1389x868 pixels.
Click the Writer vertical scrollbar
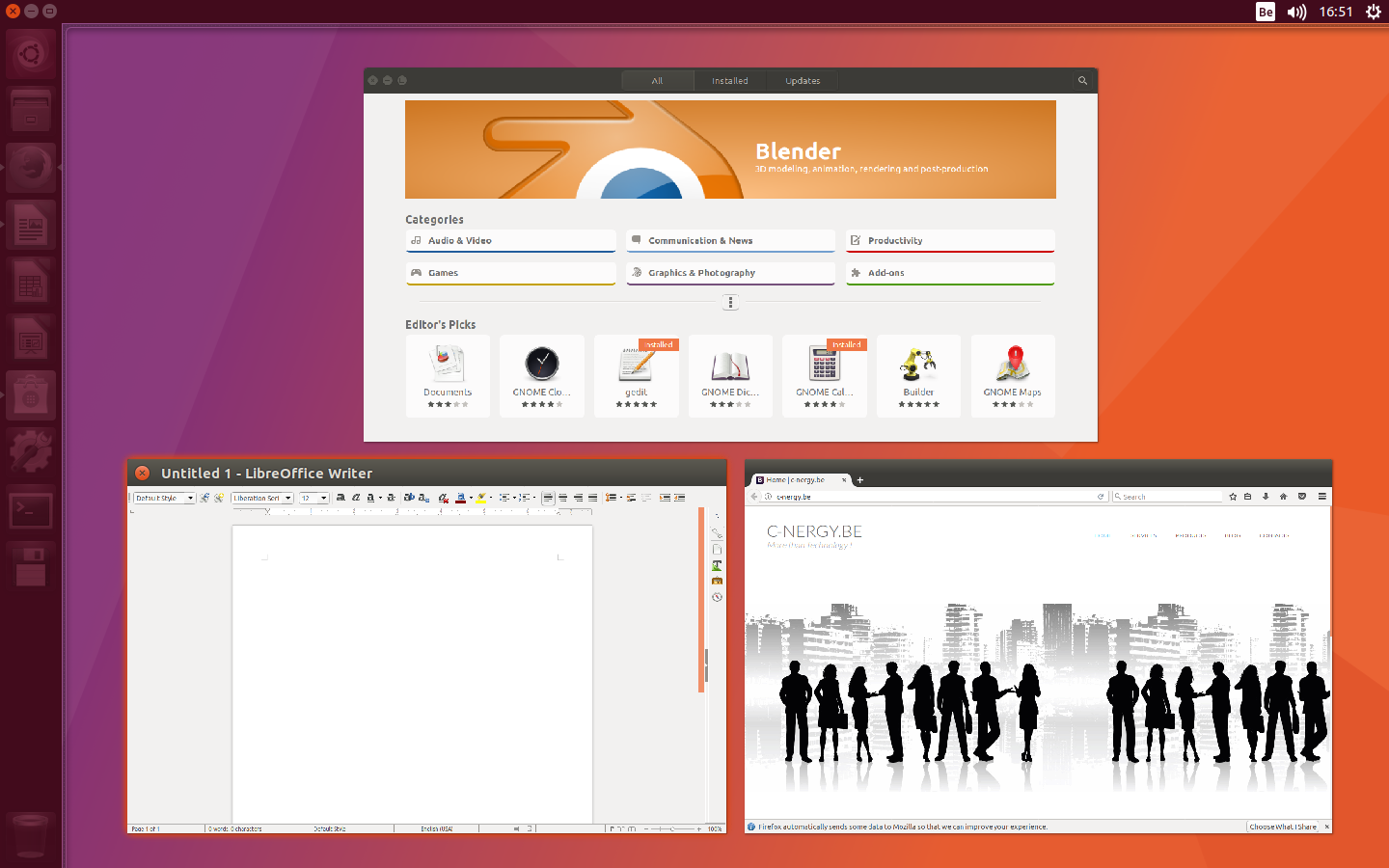click(x=701, y=598)
